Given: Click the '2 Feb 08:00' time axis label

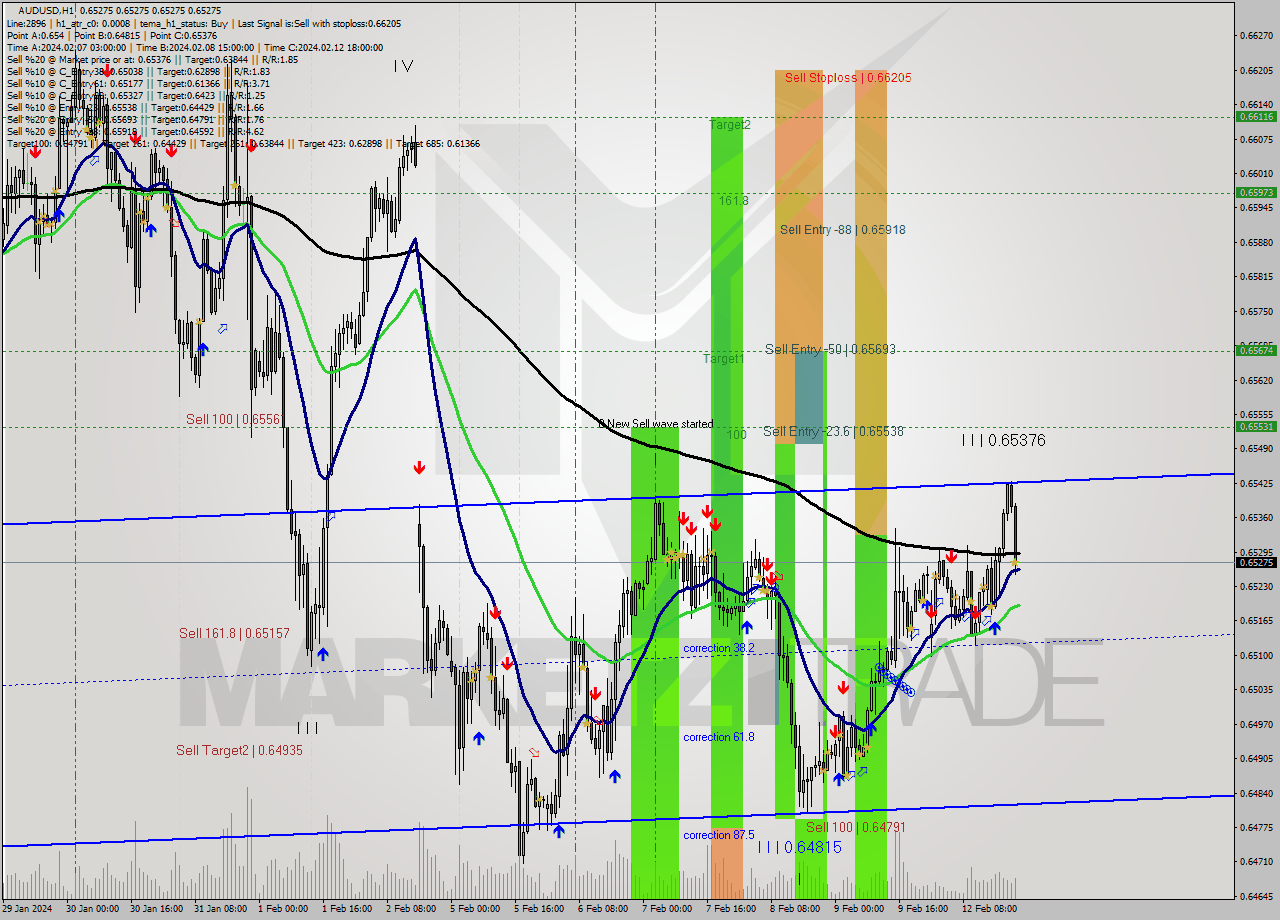Looking at the screenshot, I should (411, 909).
